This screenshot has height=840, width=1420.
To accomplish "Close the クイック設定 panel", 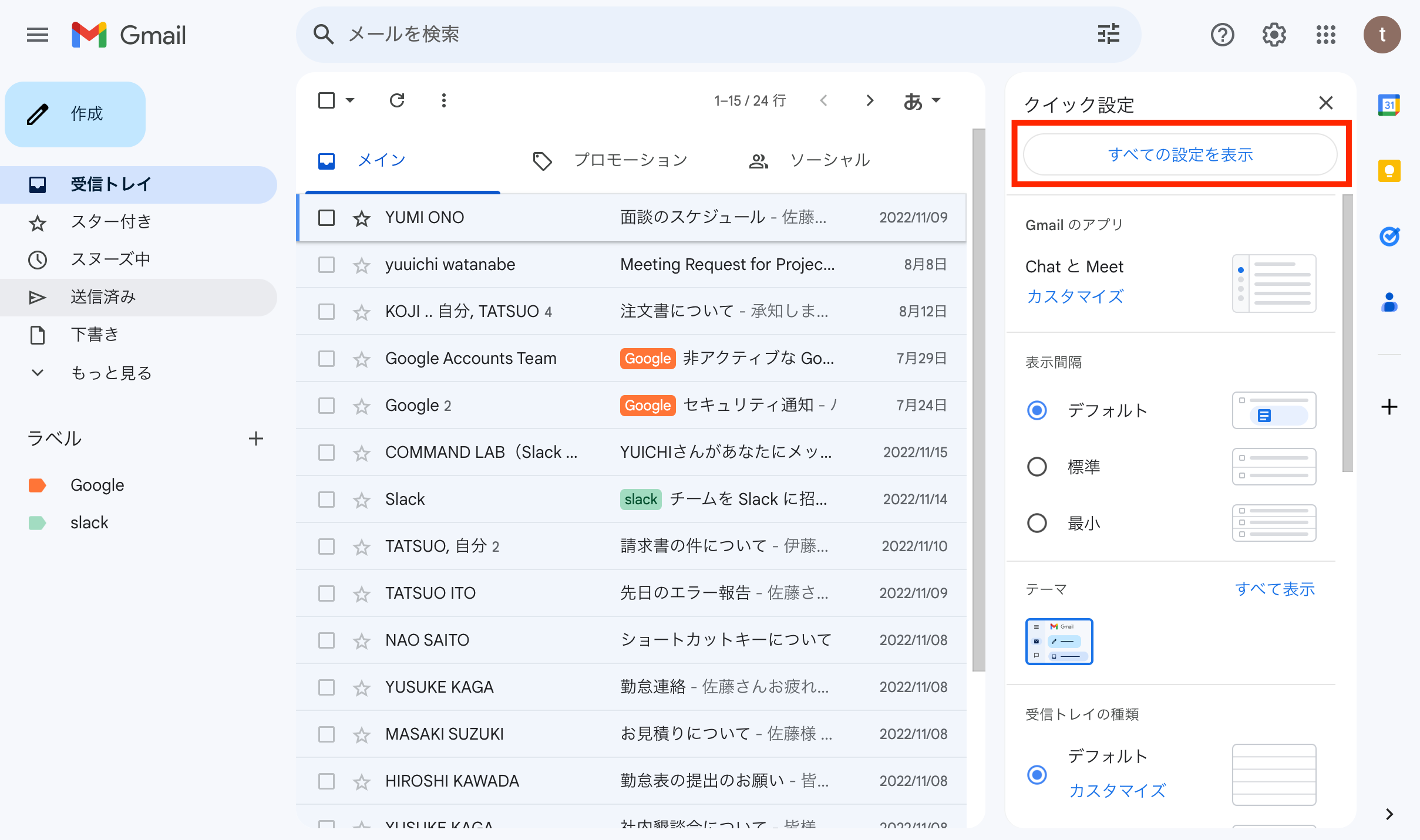I will (x=1325, y=103).
